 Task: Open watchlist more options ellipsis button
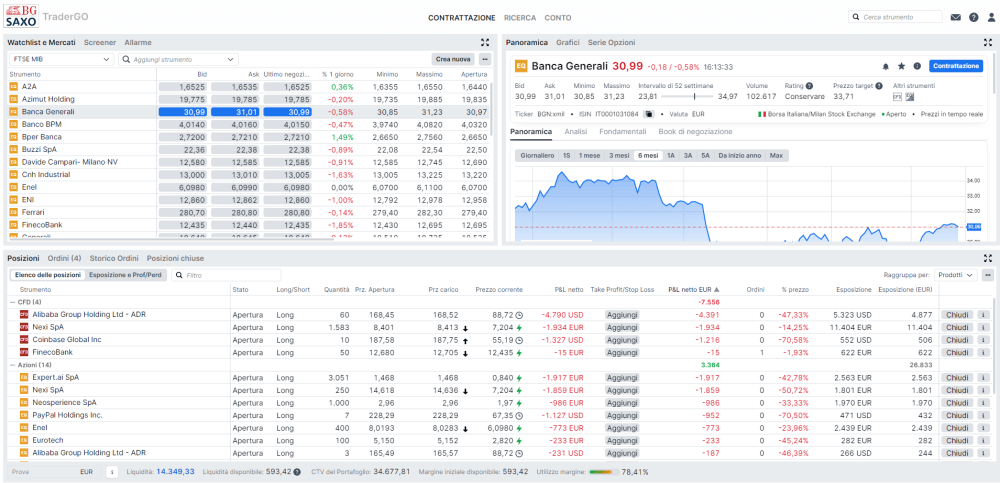point(485,59)
